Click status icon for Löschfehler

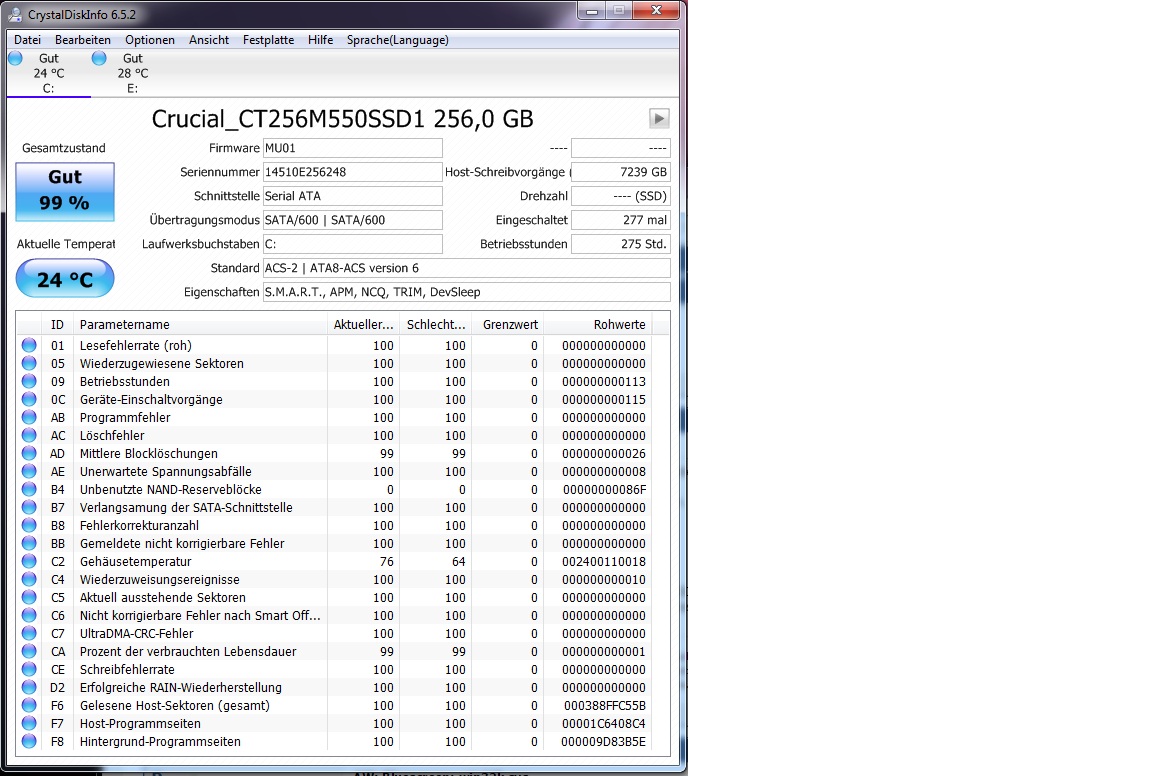tap(29, 435)
